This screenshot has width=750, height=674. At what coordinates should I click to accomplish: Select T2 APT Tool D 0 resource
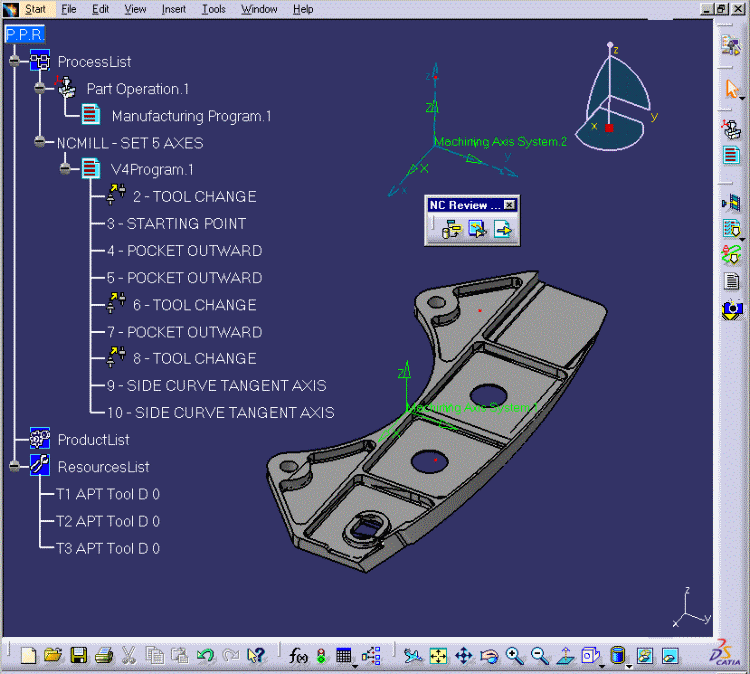pyautogui.click(x=107, y=521)
